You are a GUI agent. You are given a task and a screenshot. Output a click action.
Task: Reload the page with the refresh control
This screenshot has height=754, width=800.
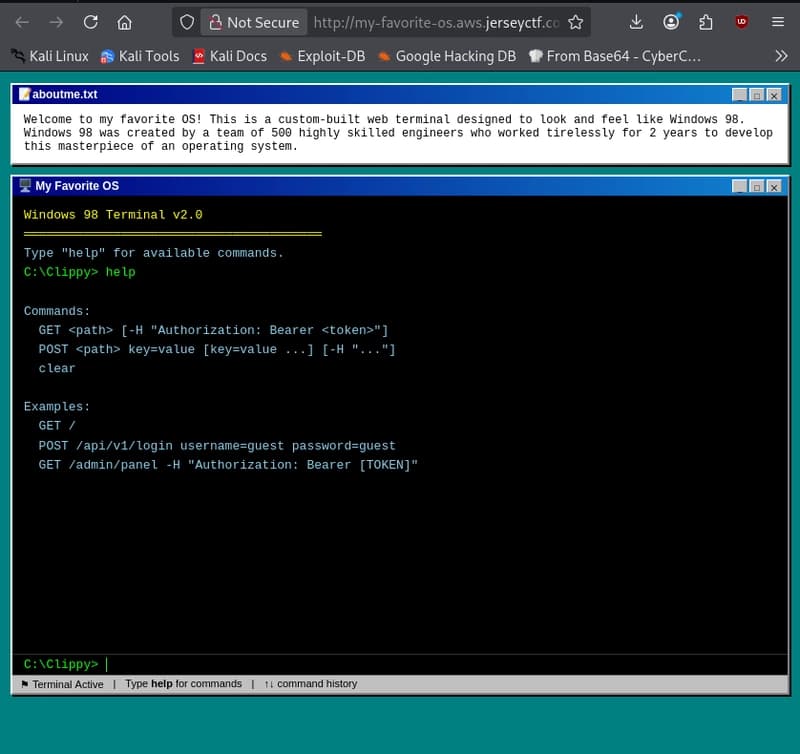pyautogui.click(x=90, y=21)
